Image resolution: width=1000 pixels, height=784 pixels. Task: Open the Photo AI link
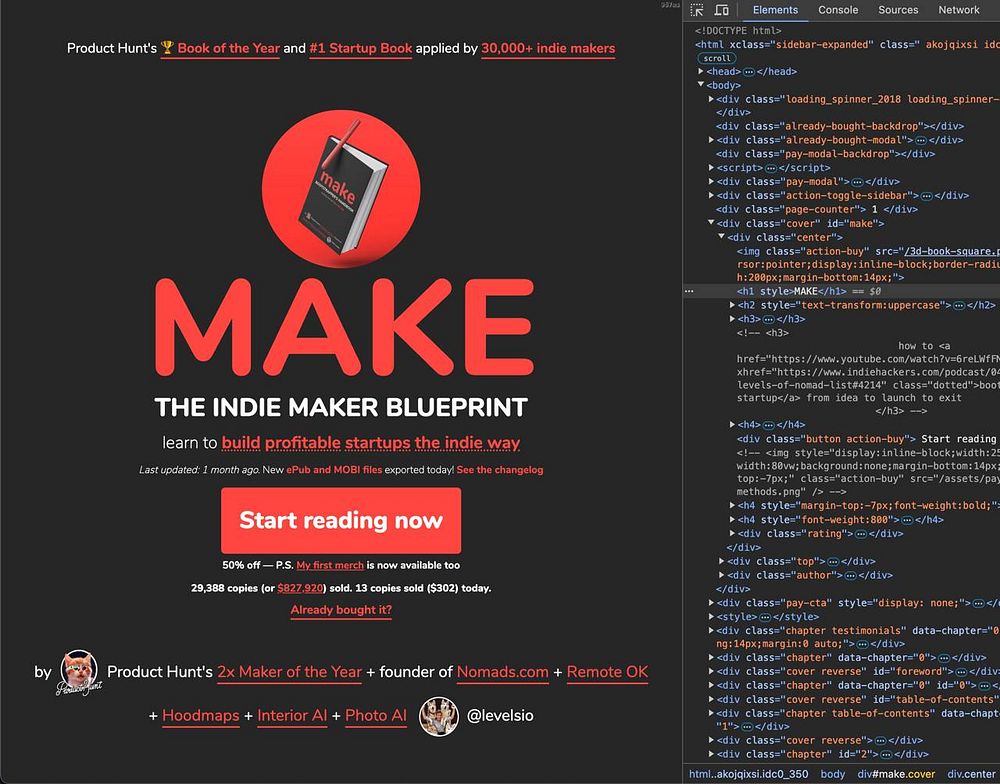pyautogui.click(x=376, y=716)
